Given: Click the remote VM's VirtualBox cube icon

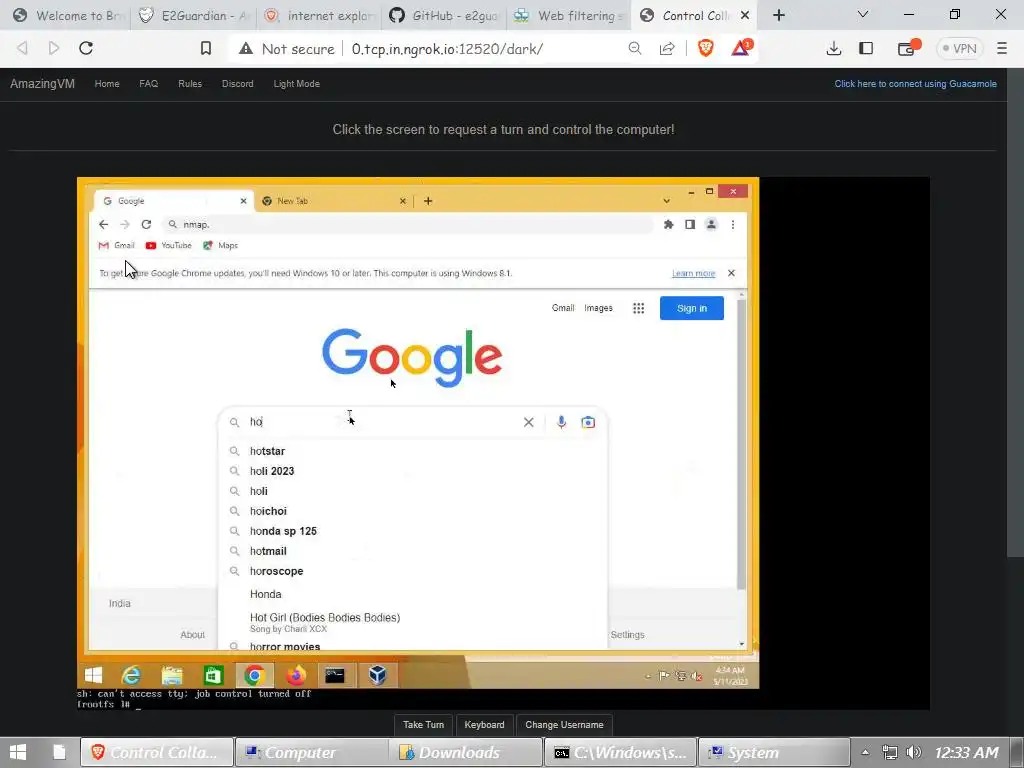Looking at the screenshot, I should pyautogui.click(x=377, y=675).
